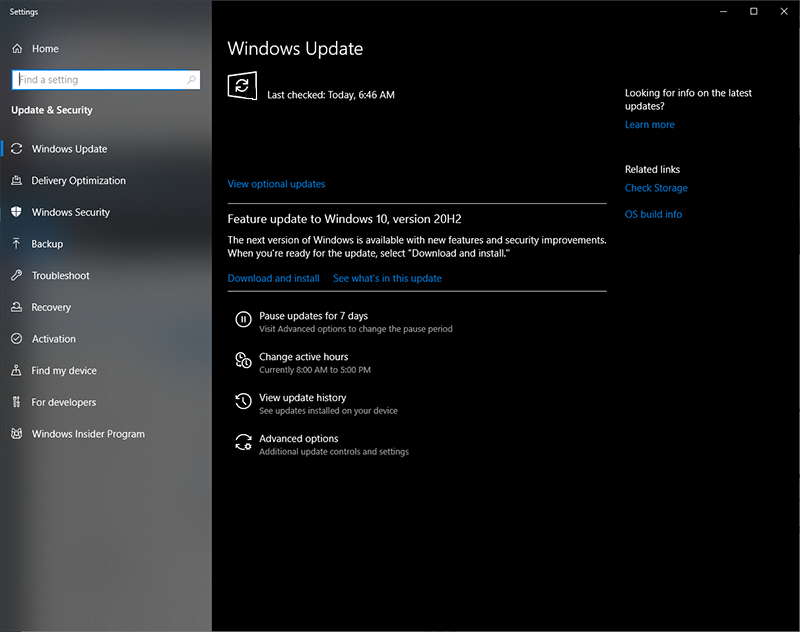Click the Activation checkmark circle icon
This screenshot has width=800, height=632.
(17, 338)
